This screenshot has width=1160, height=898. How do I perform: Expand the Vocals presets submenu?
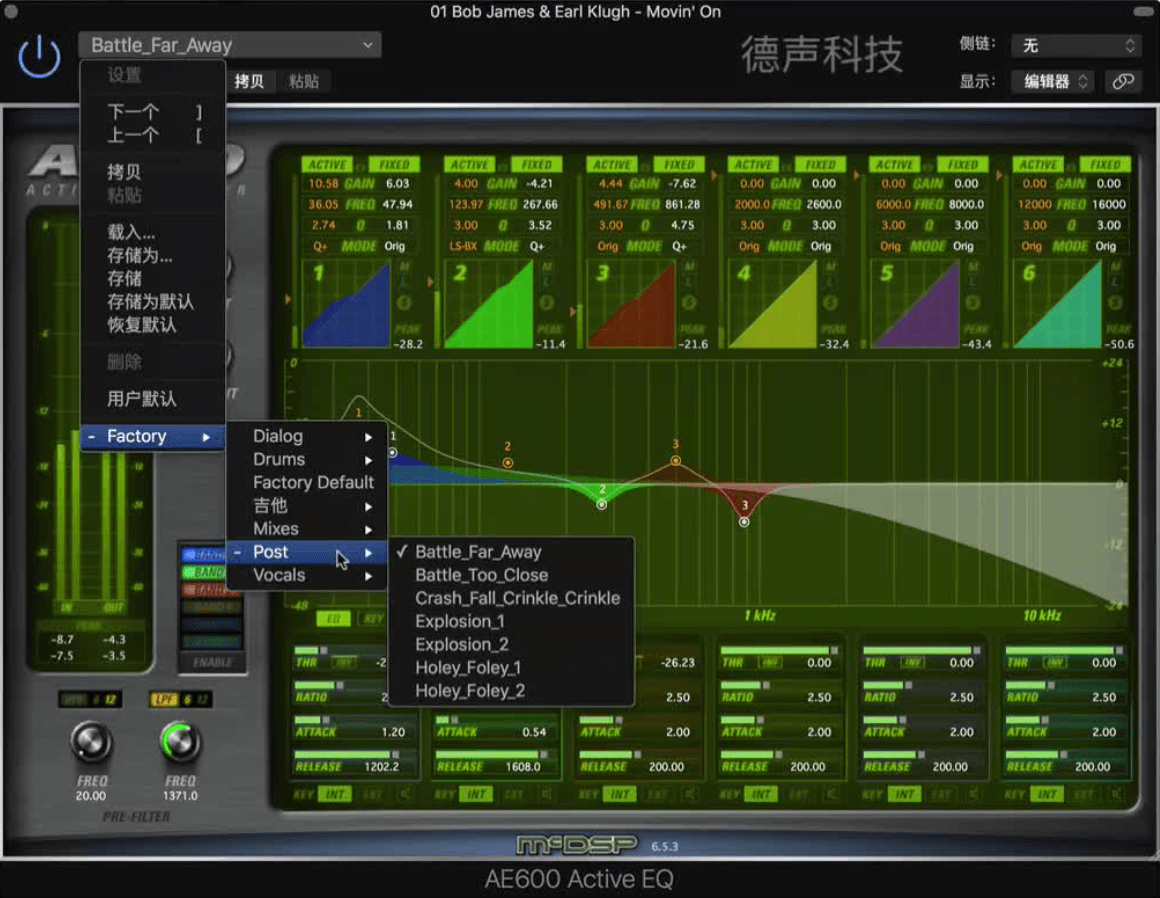point(307,575)
